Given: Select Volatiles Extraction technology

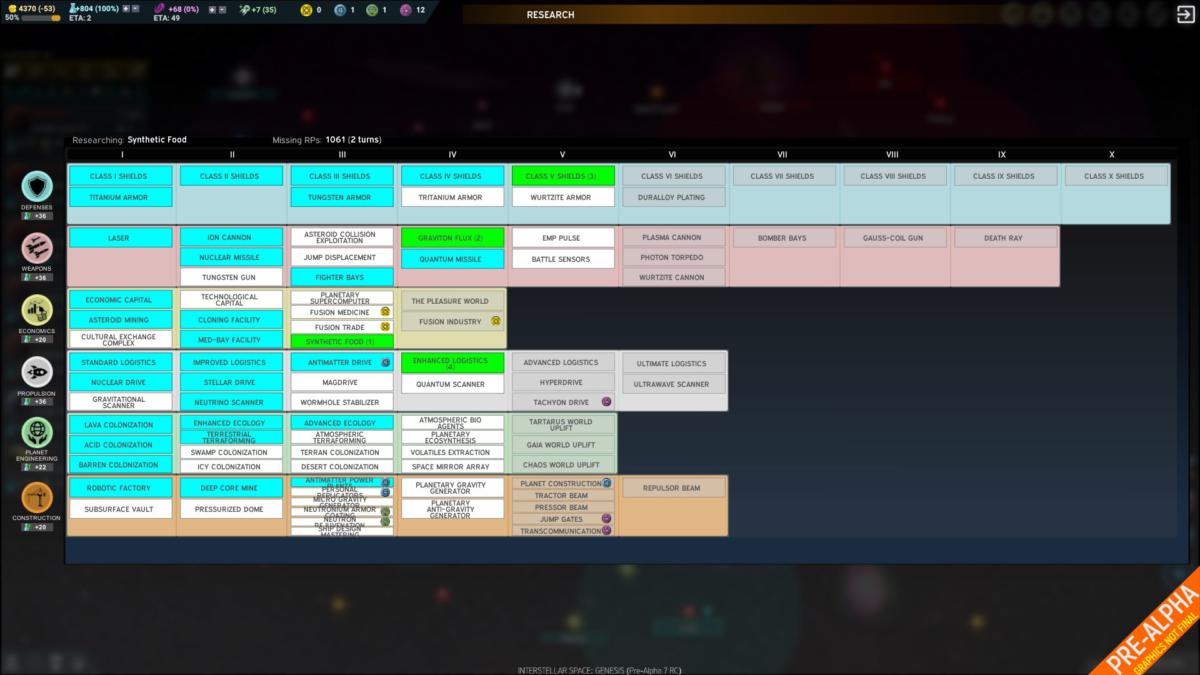Looking at the screenshot, I should pyautogui.click(x=453, y=452).
